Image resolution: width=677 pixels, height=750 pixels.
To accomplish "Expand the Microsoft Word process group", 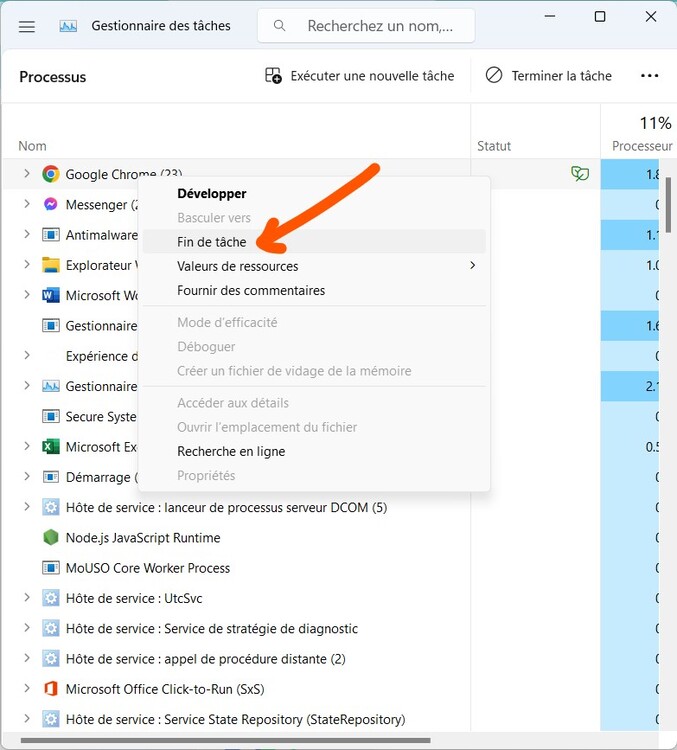I will coord(27,295).
